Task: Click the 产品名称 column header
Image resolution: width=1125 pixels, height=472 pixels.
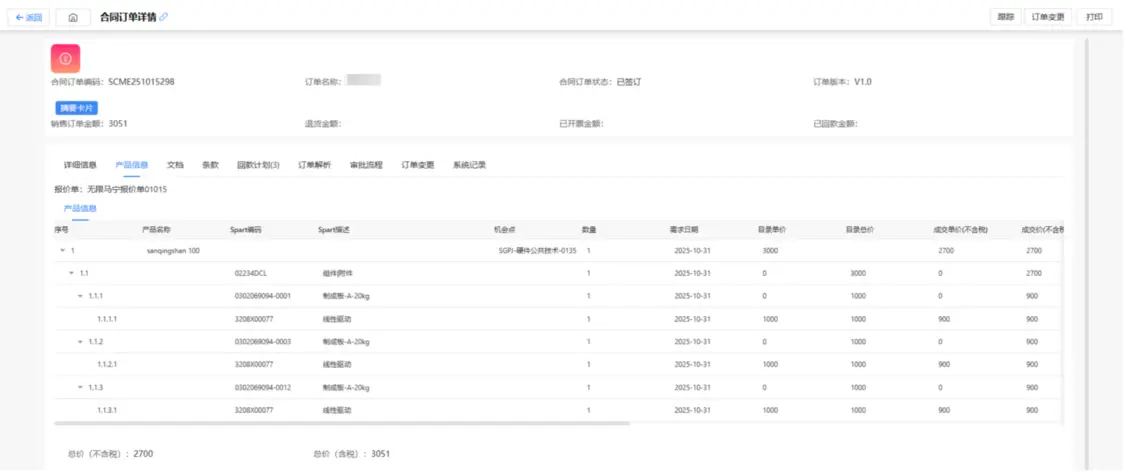Action: click(156, 230)
